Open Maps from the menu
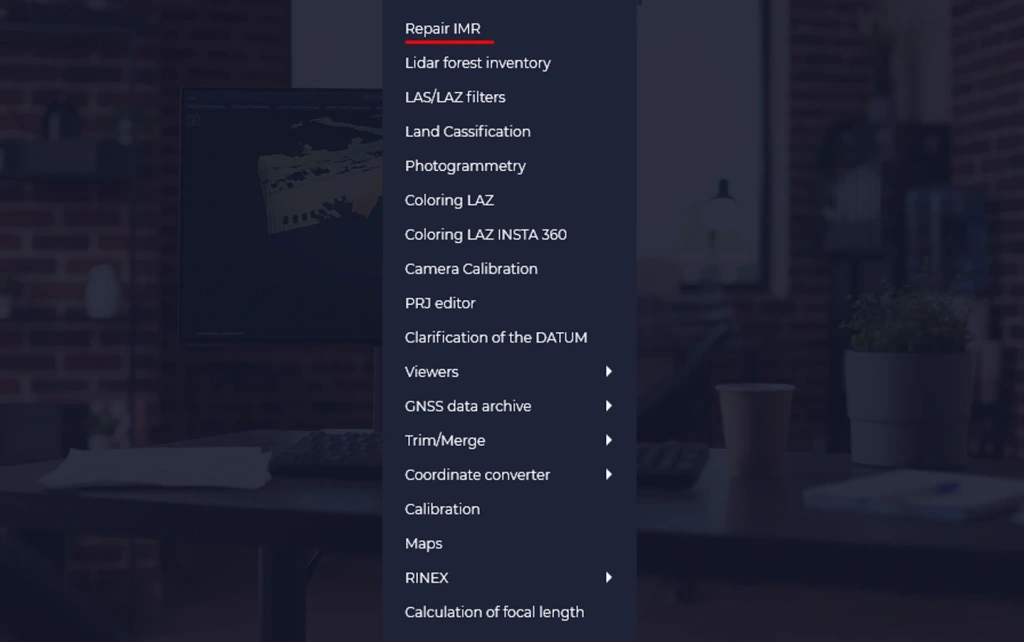The width and height of the screenshot is (1024, 642). (x=423, y=543)
